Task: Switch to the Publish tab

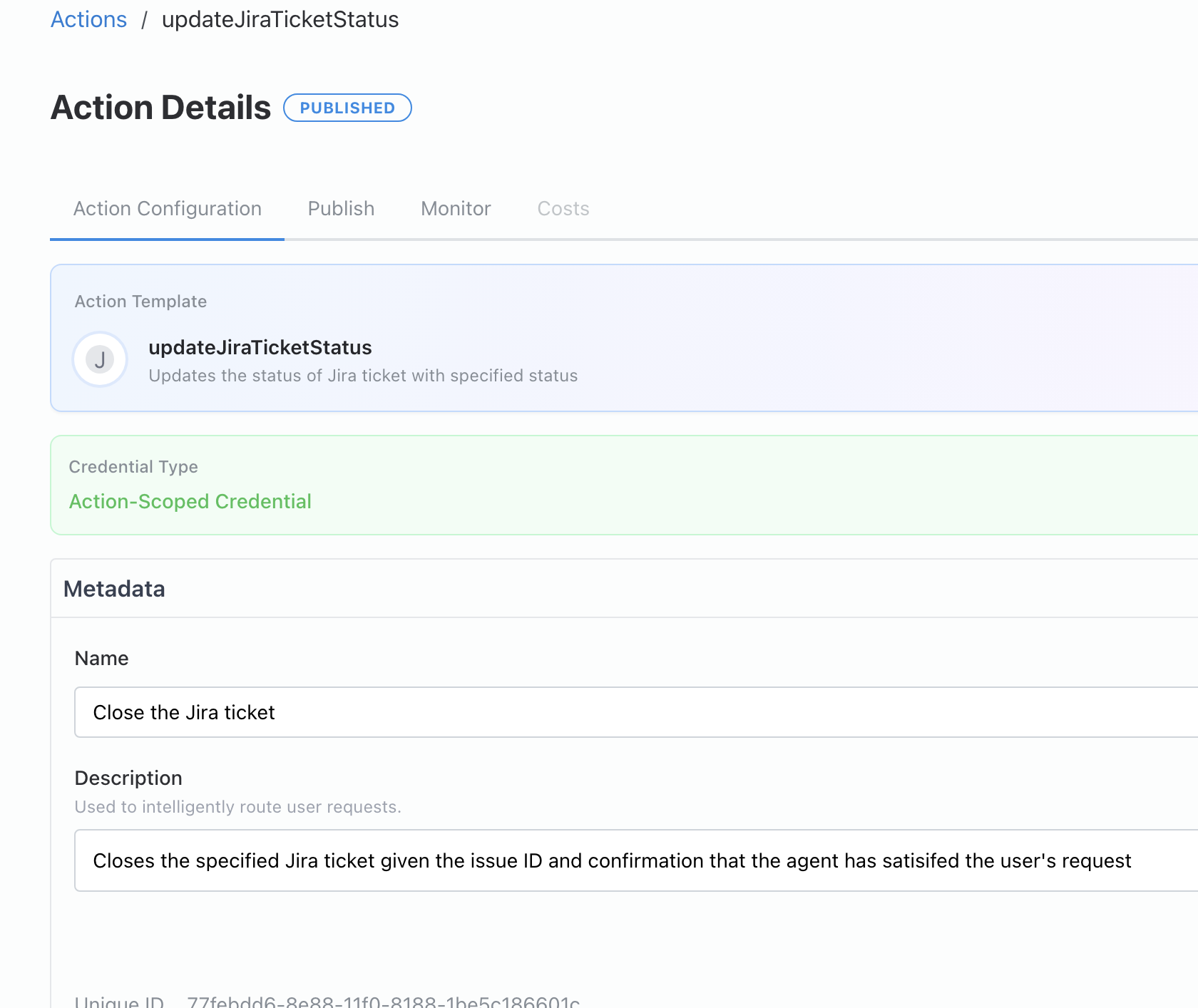Action: [x=341, y=208]
